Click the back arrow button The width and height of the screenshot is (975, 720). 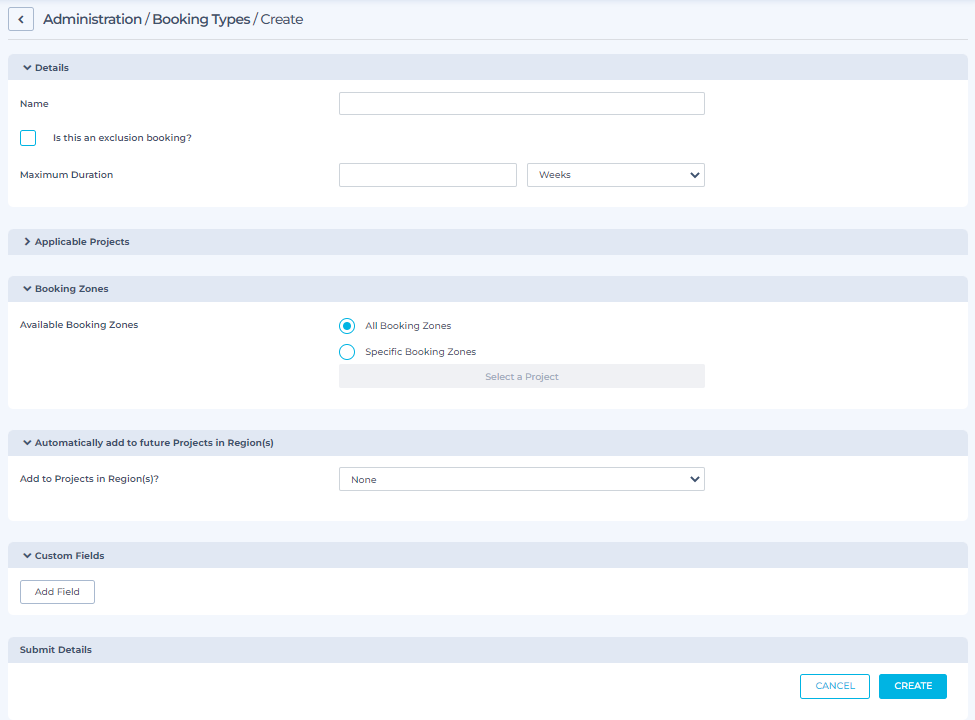pyautogui.click(x=21, y=19)
